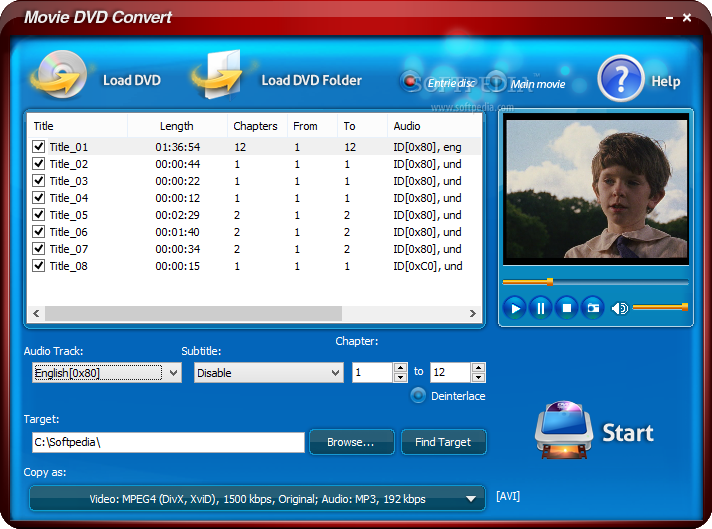
Task: Select the Title_08 row name
Action: 69,266
